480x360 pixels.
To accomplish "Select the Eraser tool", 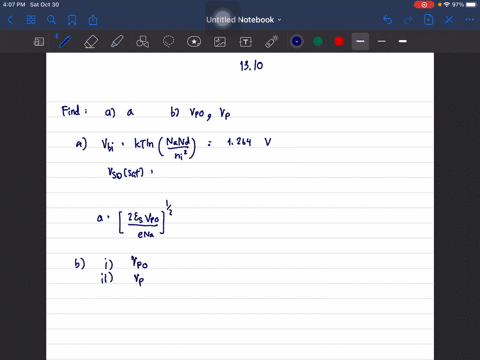I will [x=91, y=42].
